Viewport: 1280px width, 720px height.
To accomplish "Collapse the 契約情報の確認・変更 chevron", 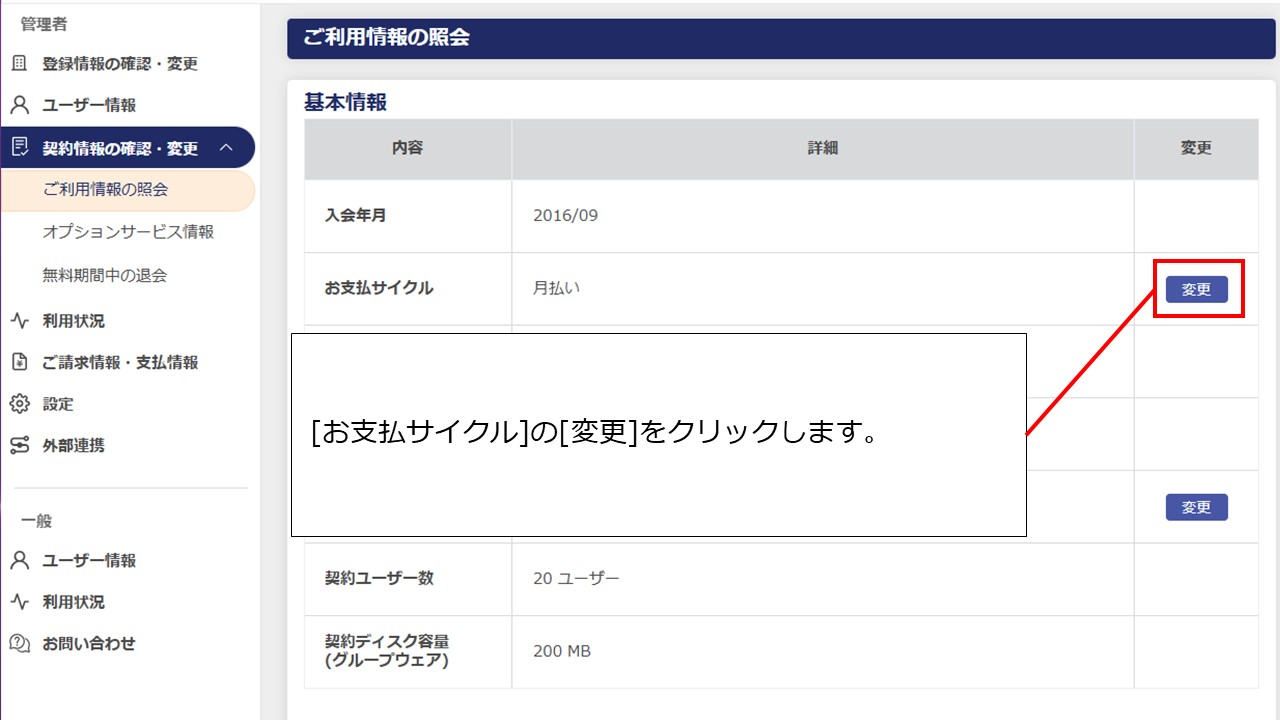I will (226, 148).
